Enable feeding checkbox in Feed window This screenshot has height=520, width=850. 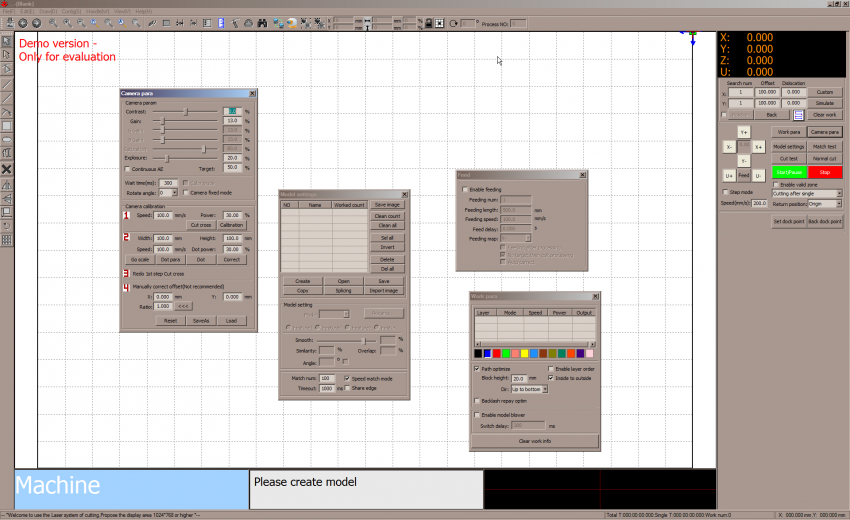point(465,189)
